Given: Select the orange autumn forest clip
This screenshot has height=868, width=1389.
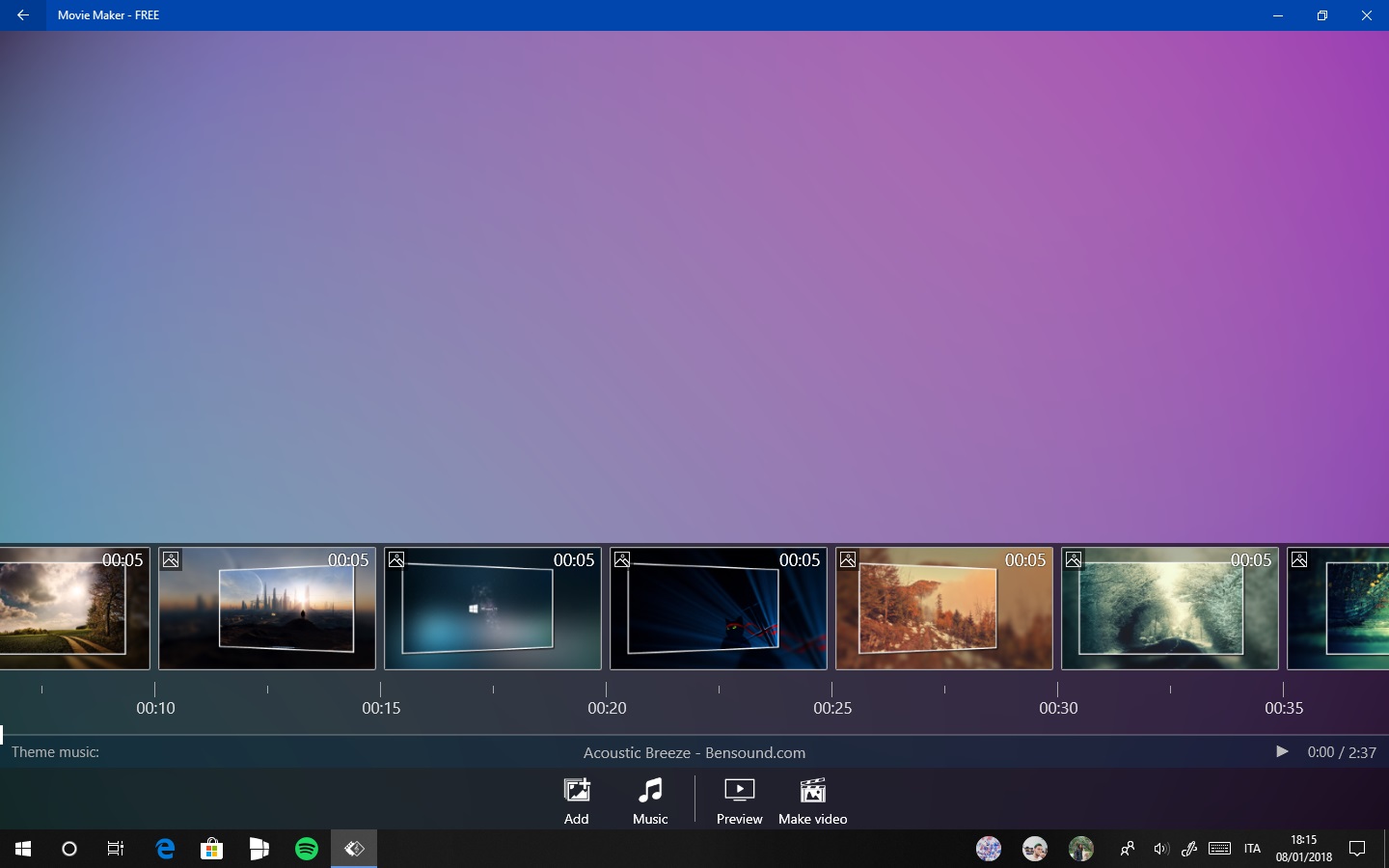Looking at the screenshot, I should click(944, 609).
